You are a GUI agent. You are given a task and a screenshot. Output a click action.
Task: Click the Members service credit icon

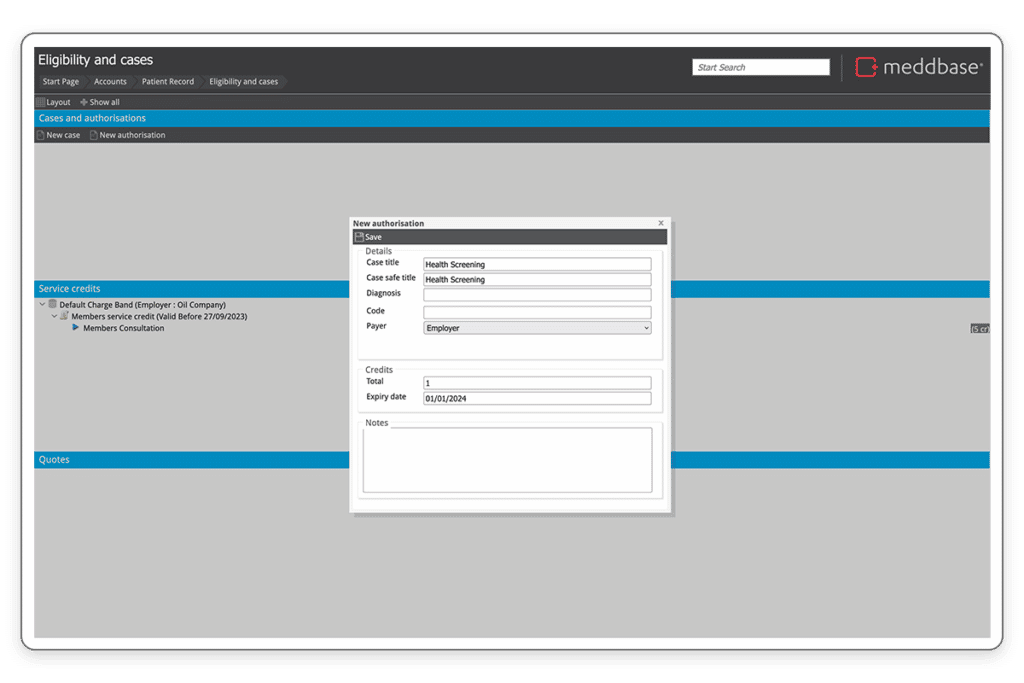pos(64,316)
